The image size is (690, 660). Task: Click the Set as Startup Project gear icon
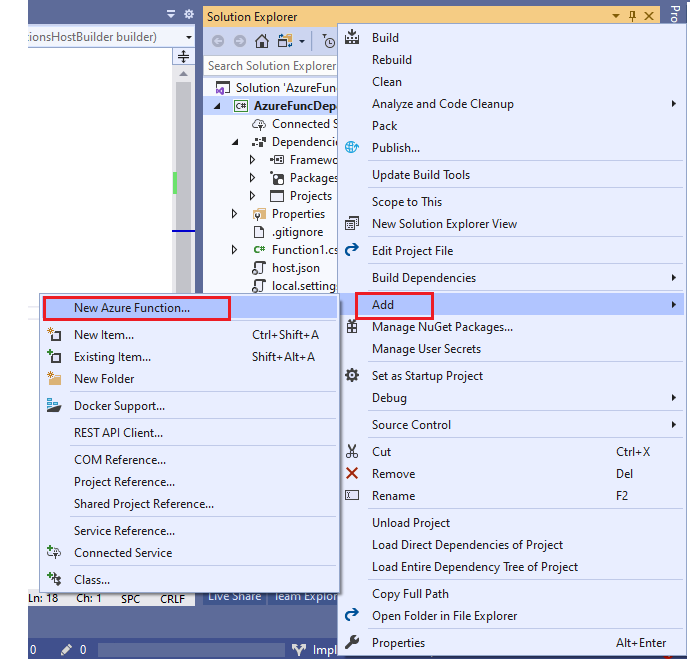tap(352, 375)
